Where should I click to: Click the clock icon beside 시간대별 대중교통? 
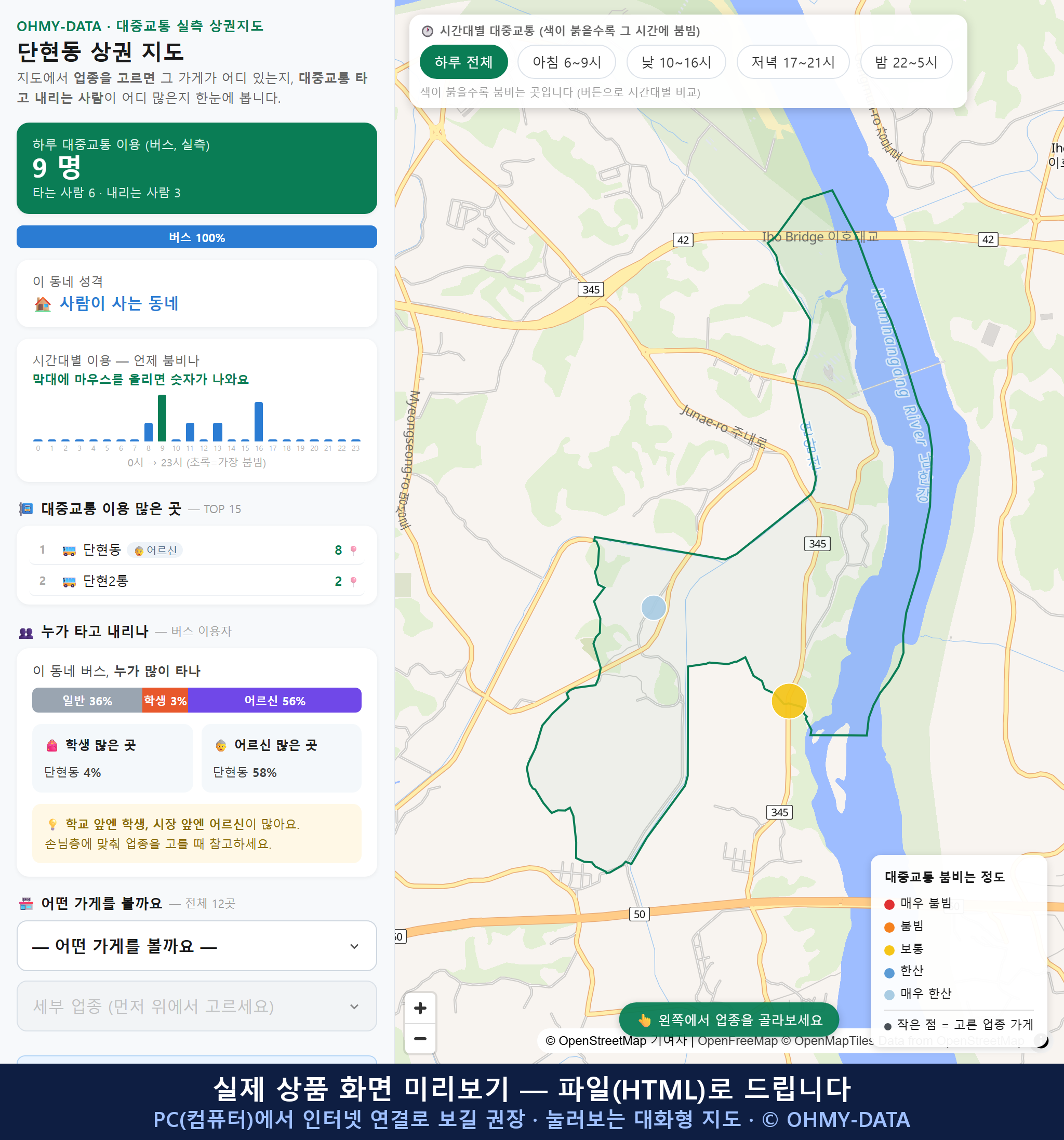[x=428, y=31]
